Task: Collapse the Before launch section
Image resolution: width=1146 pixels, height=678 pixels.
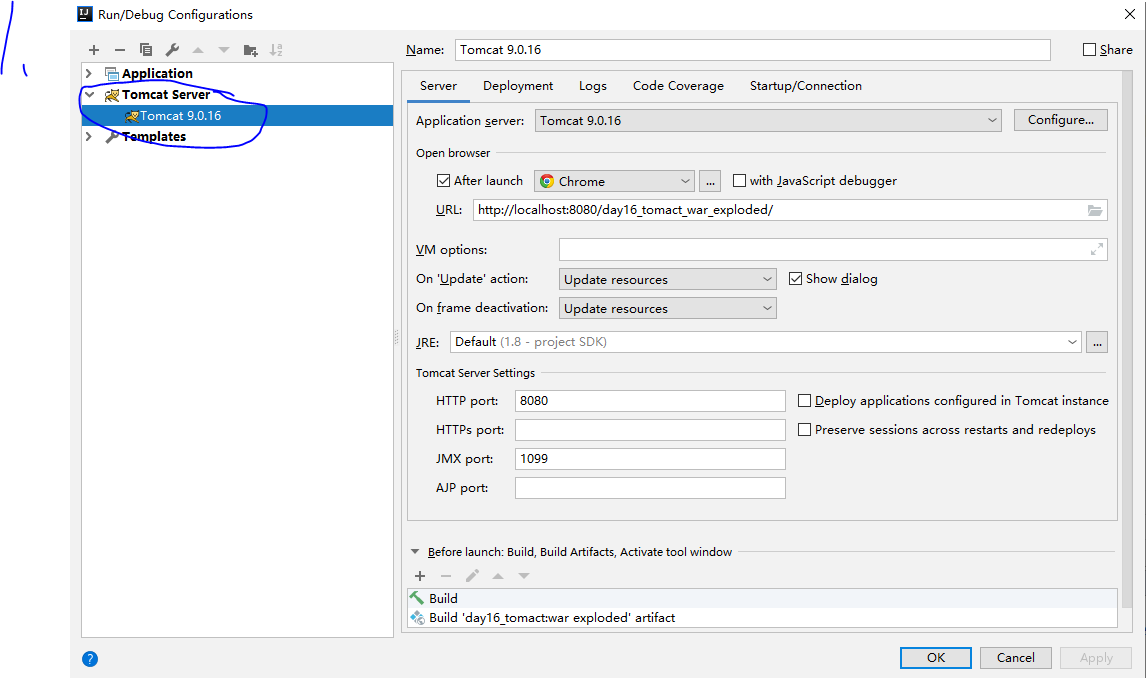Action: (415, 552)
